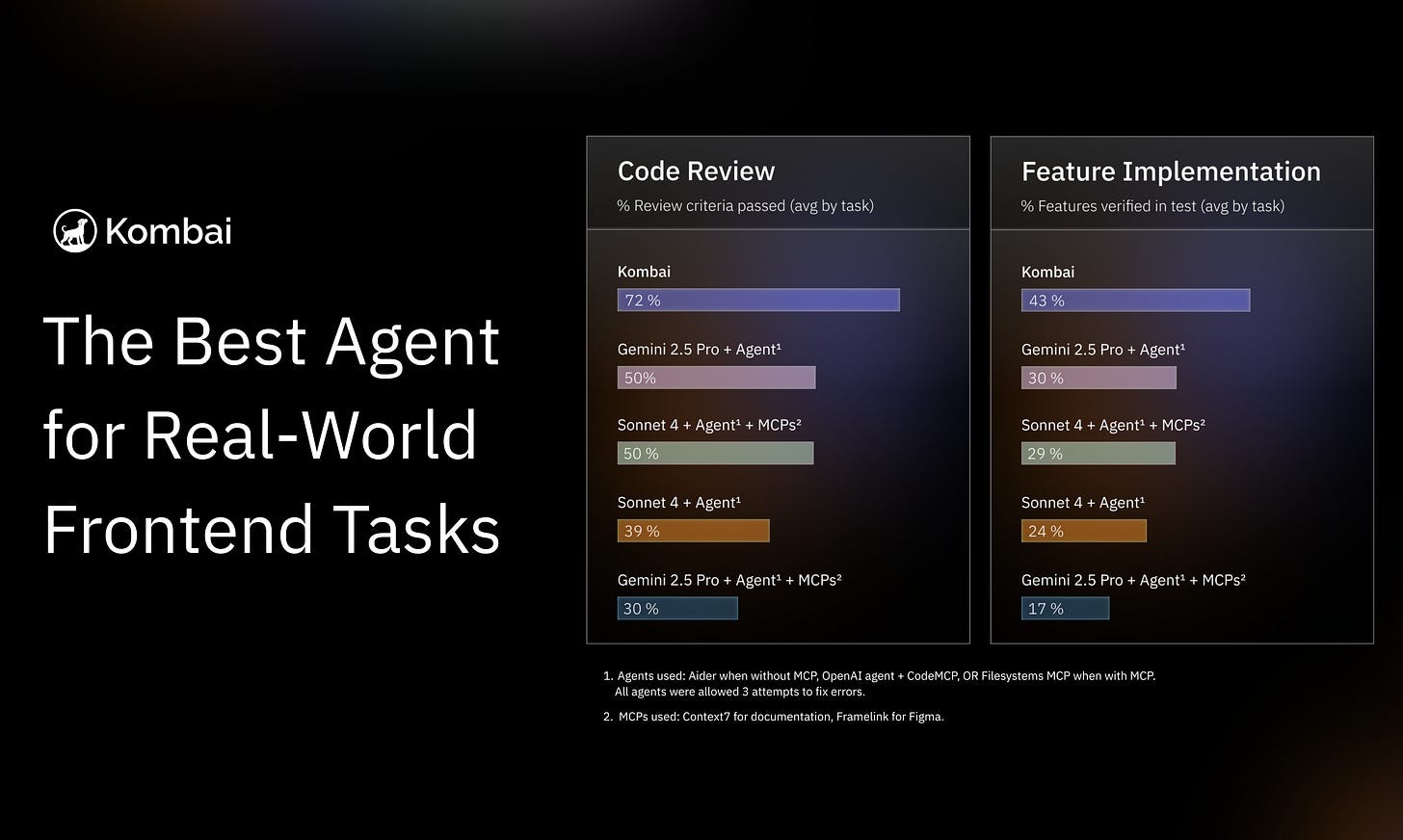Click Feature Implementation Gemini 2.5 Pro 30 % bar
This screenshot has width=1403, height=840.
pos(1099,378)
